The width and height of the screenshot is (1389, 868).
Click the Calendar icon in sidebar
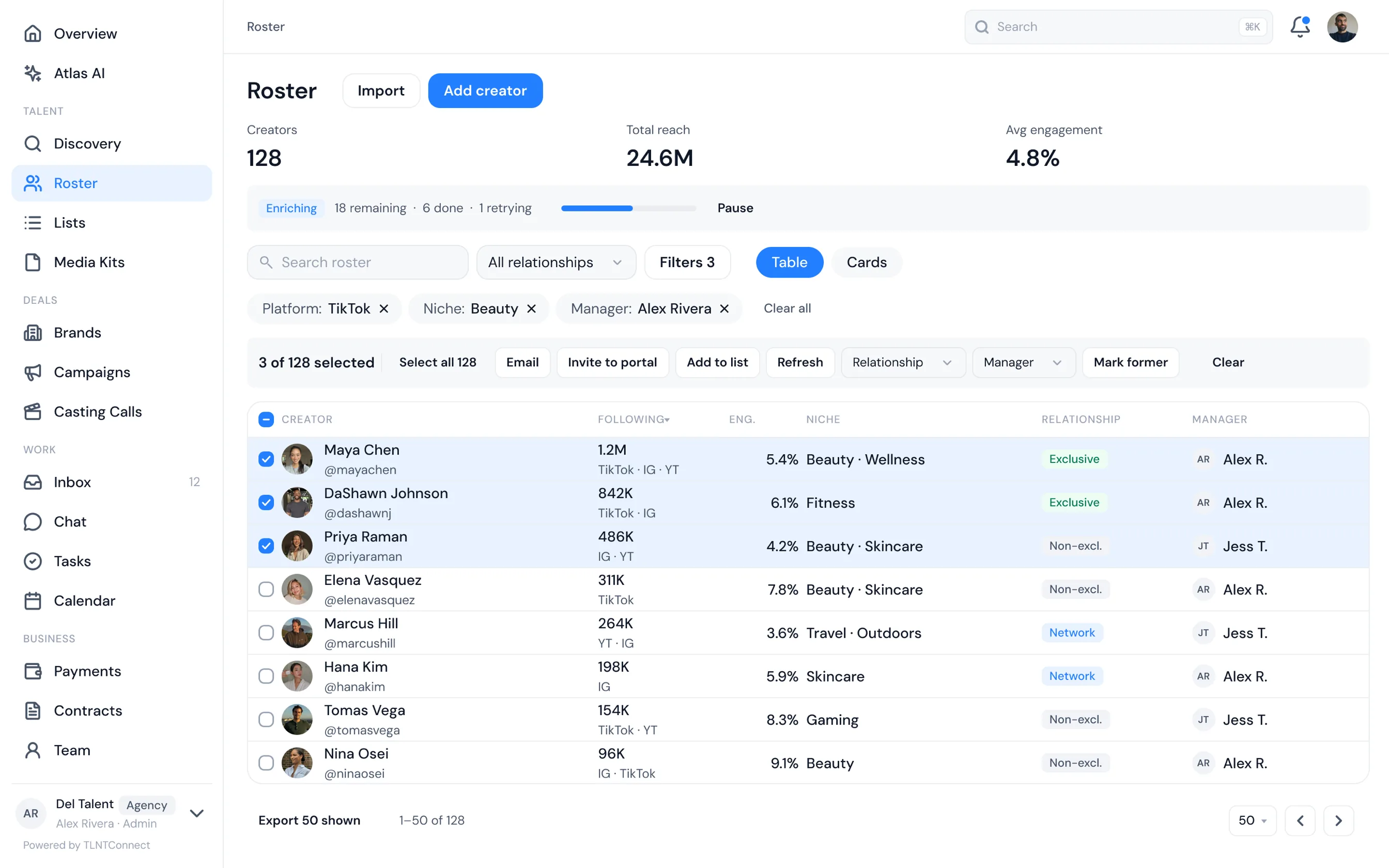(33, 600)
